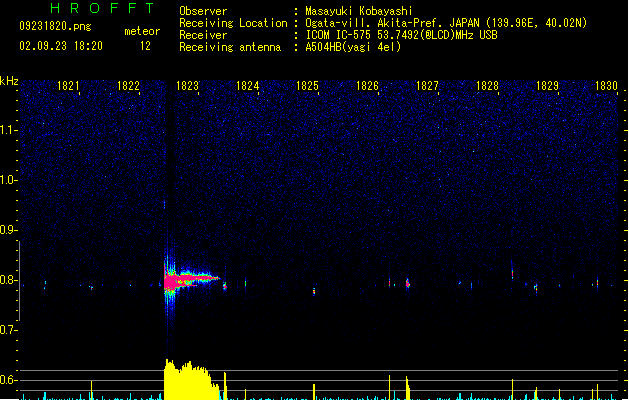Screen dimensions: 629x400
Task: Click the 1823 time marker
Action: click(x=187, y=86)
